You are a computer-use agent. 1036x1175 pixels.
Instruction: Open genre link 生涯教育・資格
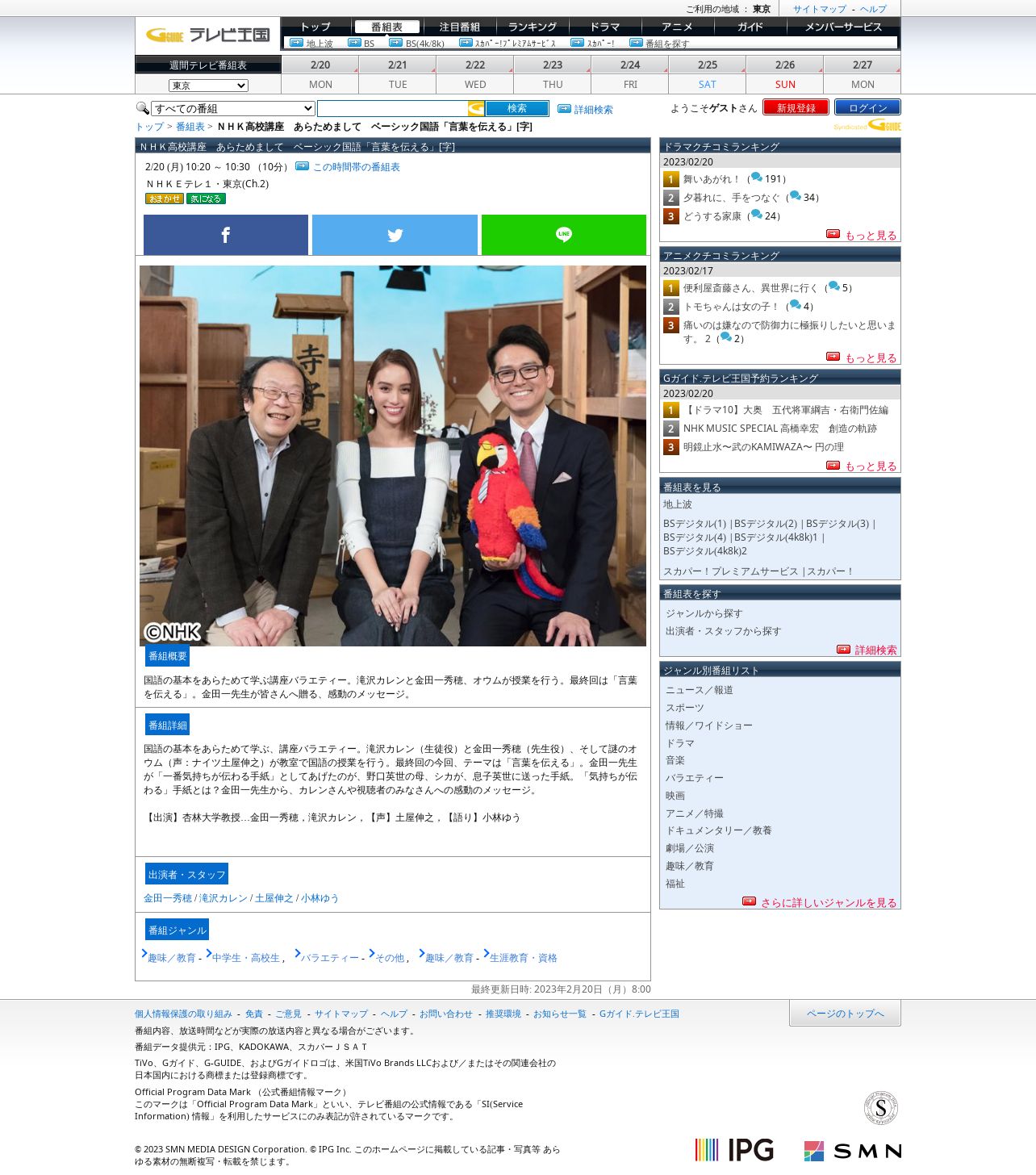click(x=524, y=957)
